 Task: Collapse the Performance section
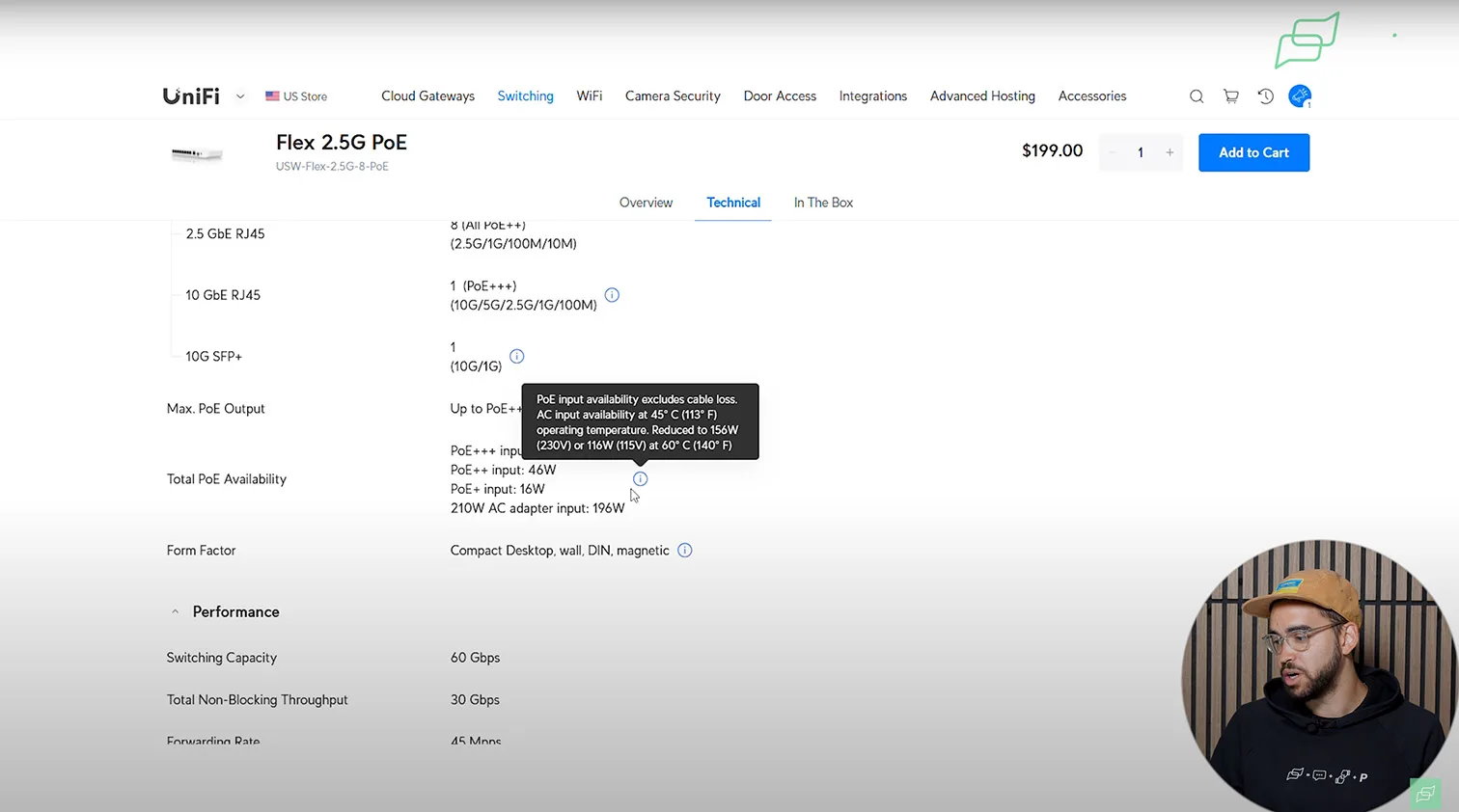pyautogui.click(x=175, y=612)
